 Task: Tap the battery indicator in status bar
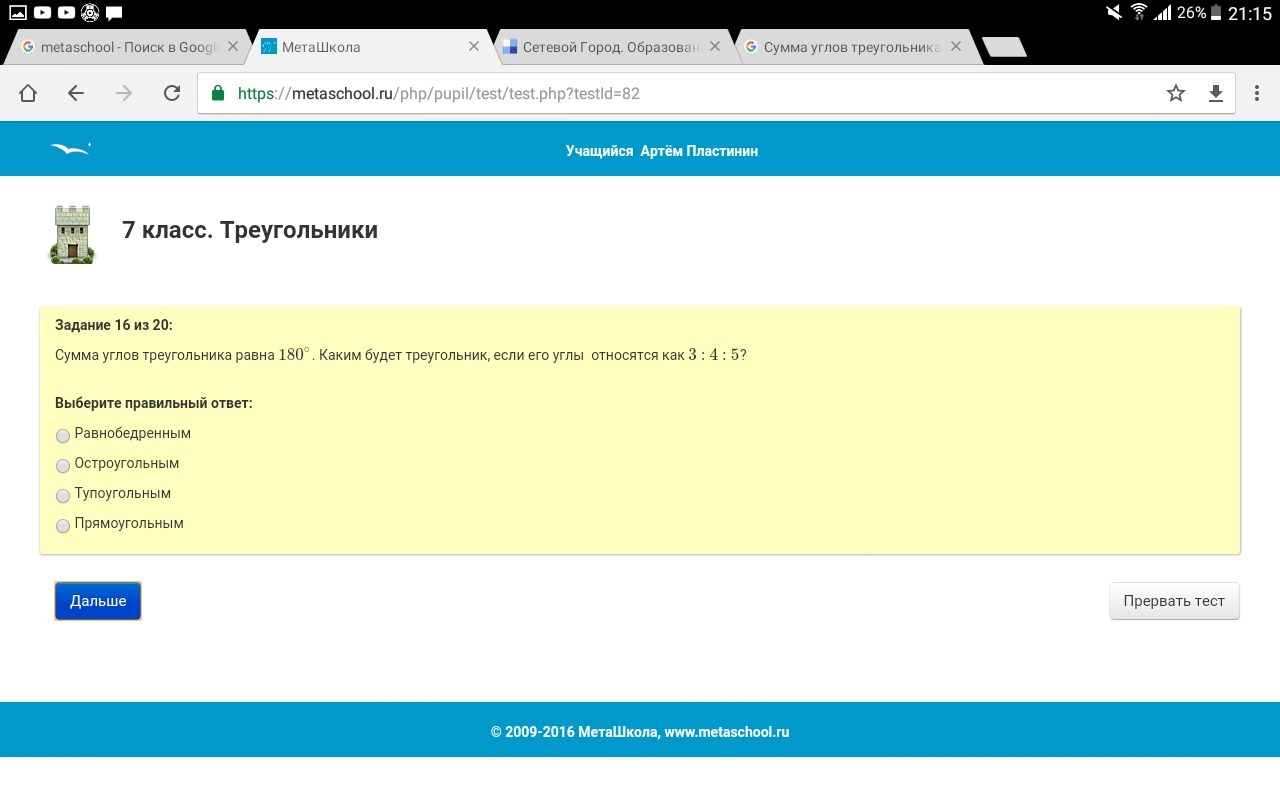pyautogui.click(x=1216, y=13)
